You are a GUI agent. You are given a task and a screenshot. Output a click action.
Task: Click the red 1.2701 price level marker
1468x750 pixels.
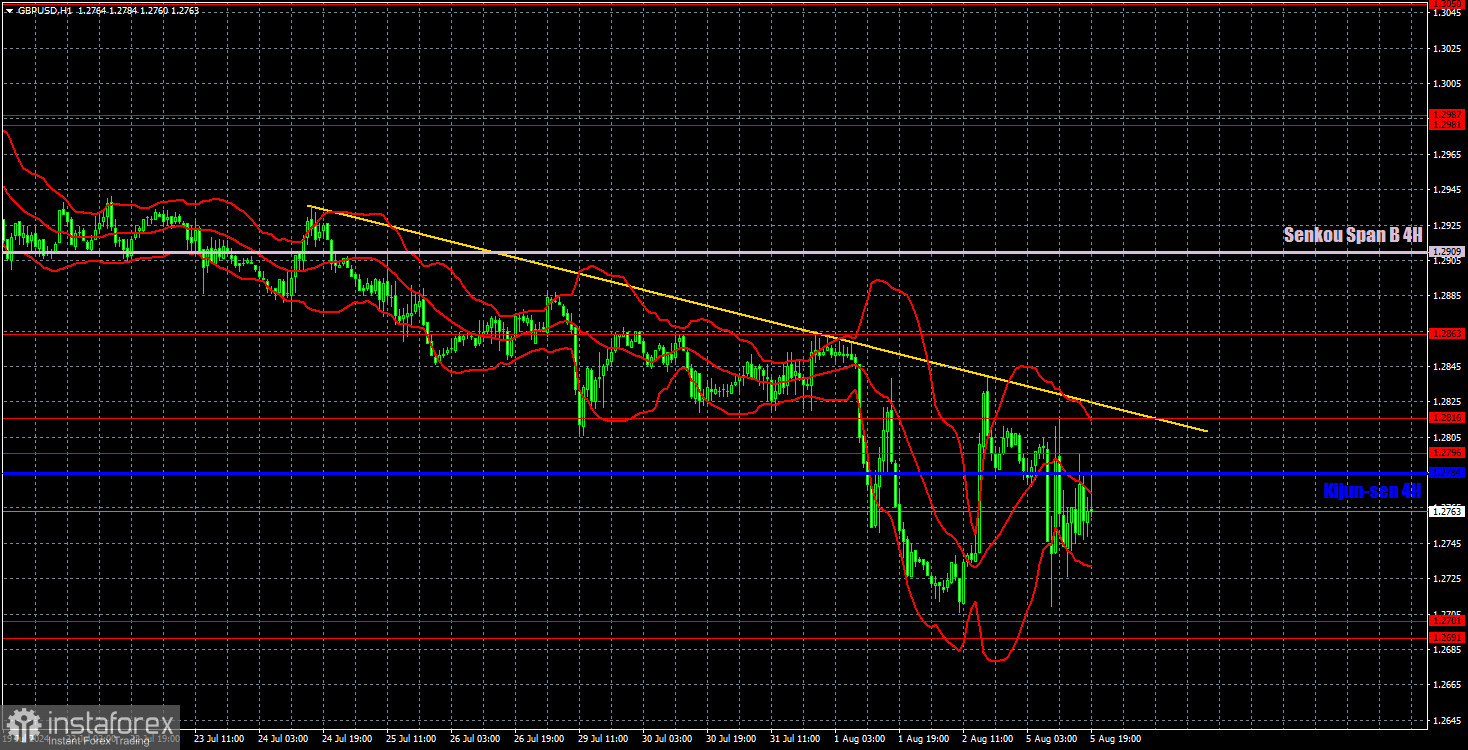click(x=1447, y=621)
